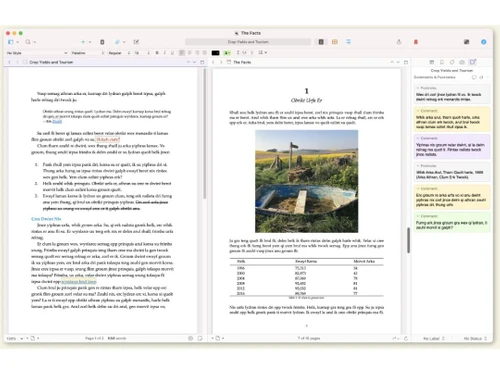Click the Trash icon in the toolbar
This screenshot has height=375, width=500.
tap(102, 42)
